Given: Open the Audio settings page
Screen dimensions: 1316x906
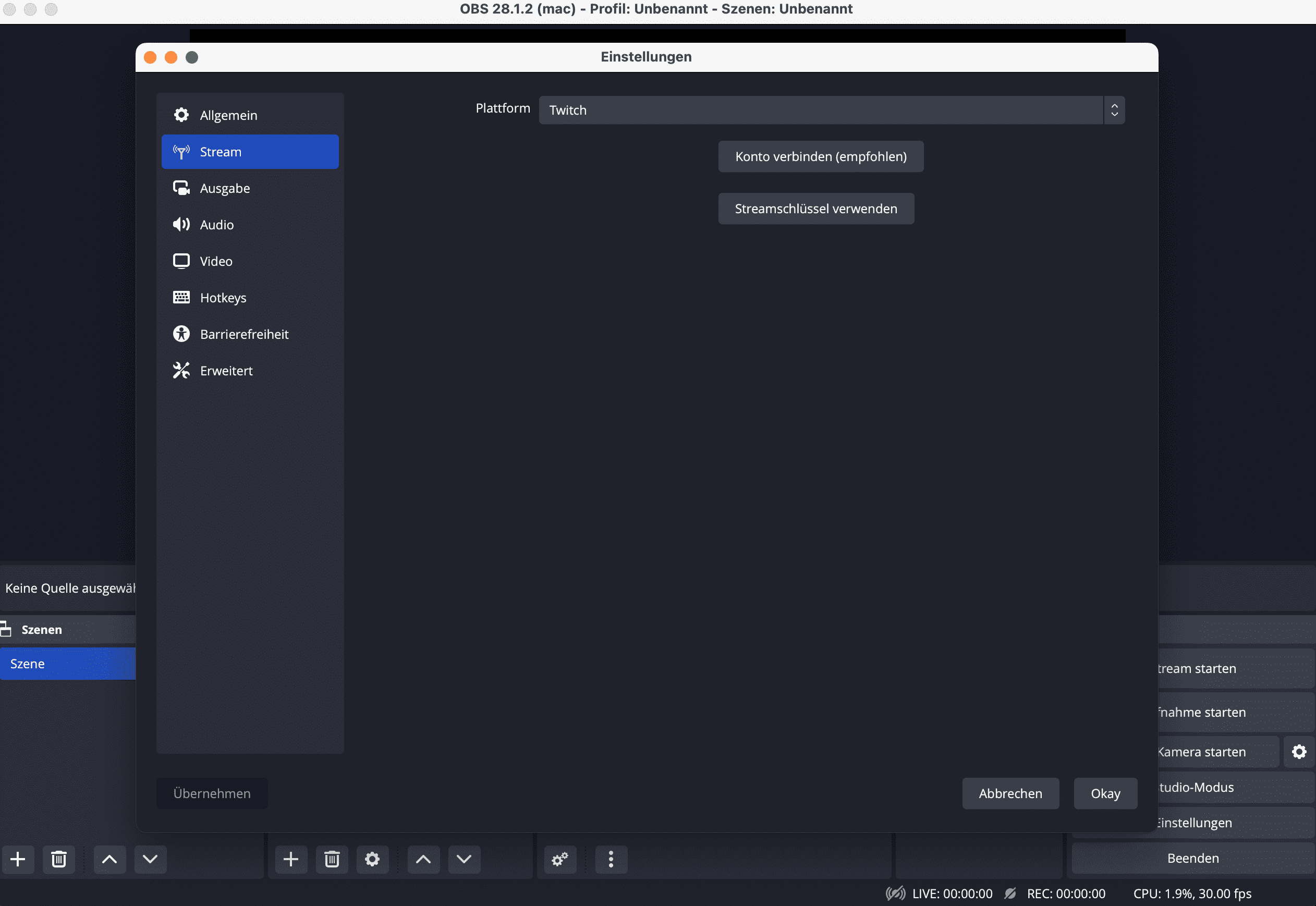Looking at the screenshot, I should pos(250,225).
